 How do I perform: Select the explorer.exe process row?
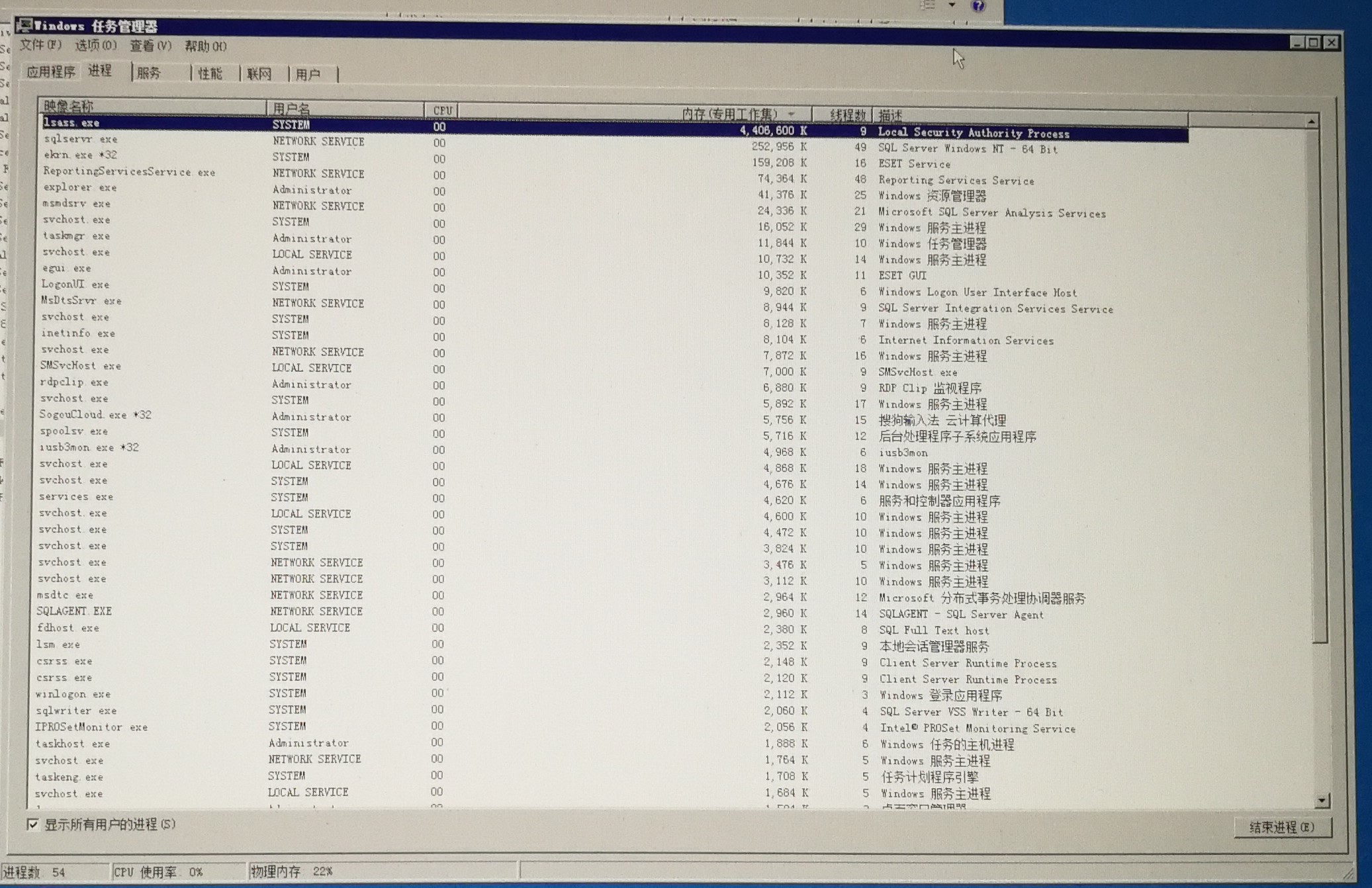(x=80, y=187)
